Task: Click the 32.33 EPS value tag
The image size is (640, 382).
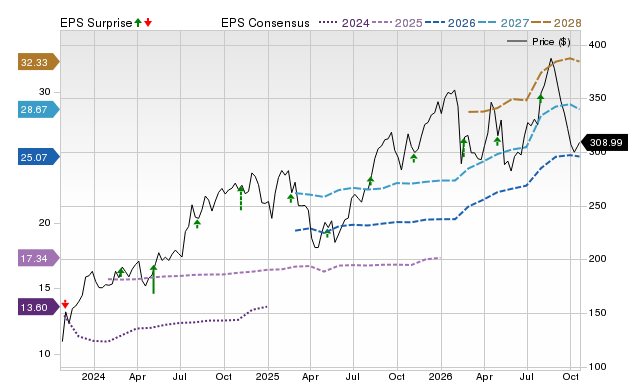Action: pyautogui.click(x=39, y=62)
